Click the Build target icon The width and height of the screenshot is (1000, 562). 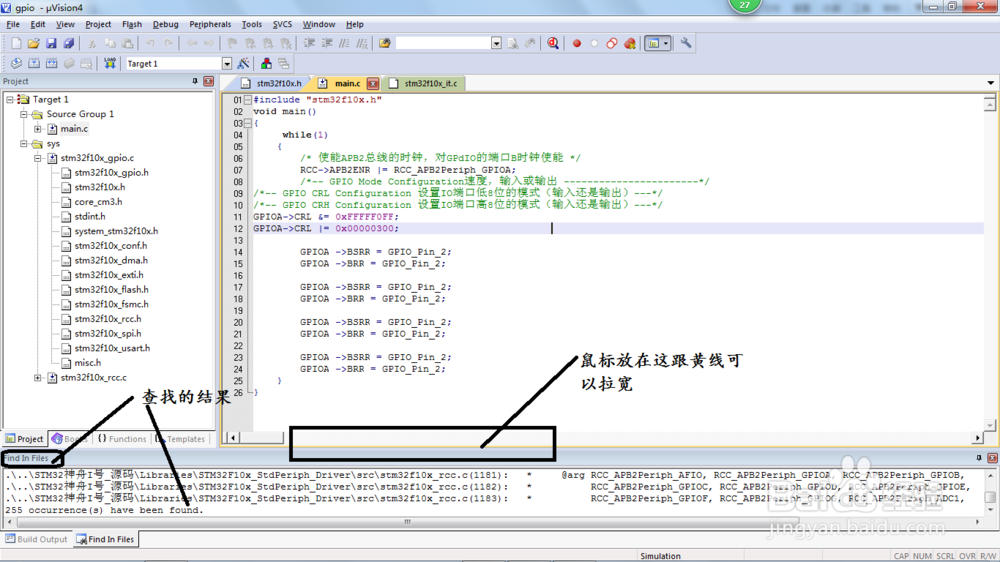click(34, 63)
